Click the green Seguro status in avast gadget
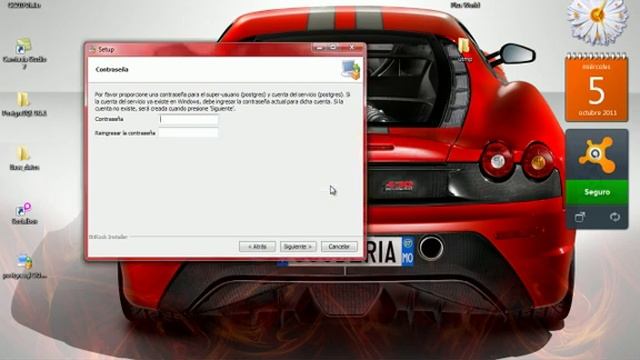Screen dimensions: 640x360 [597, 192]
